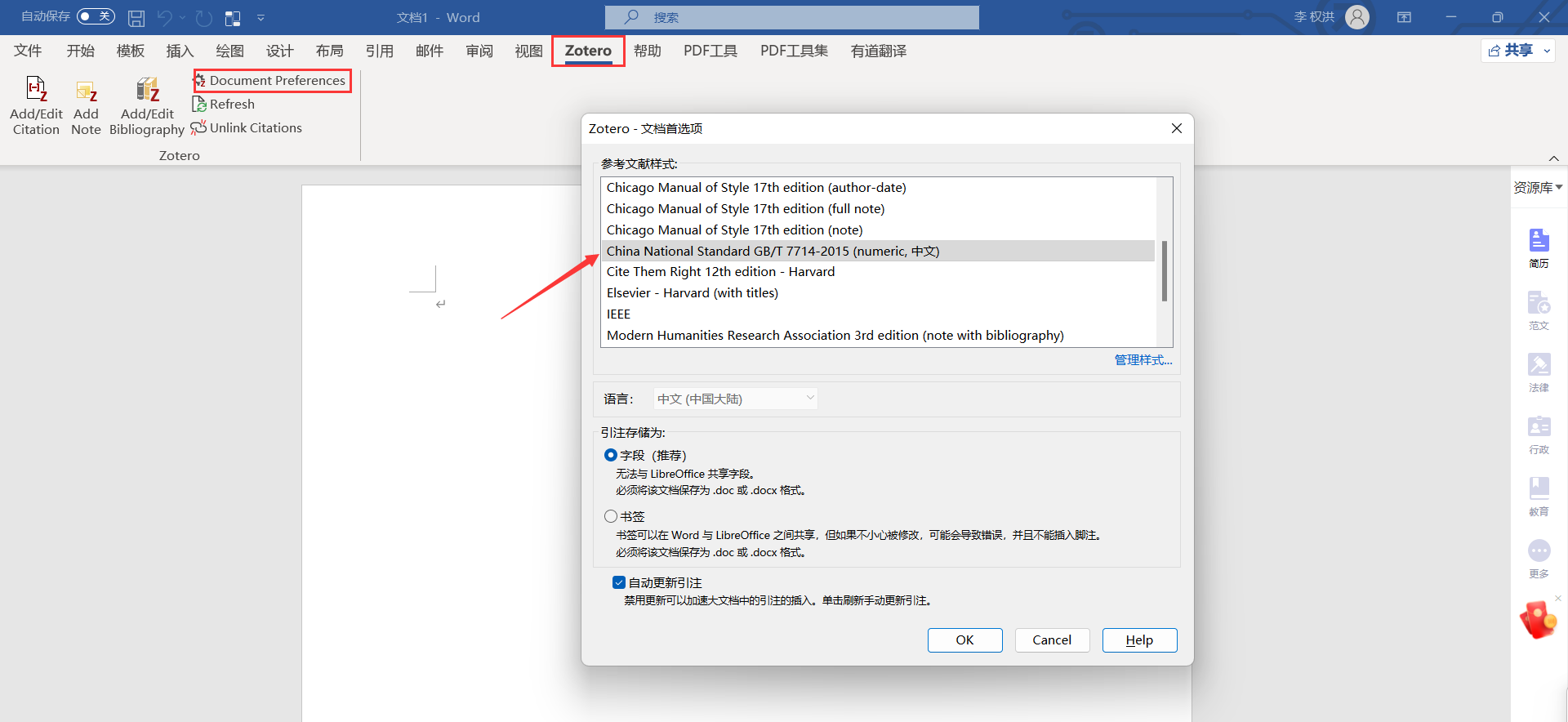Click Unlink Citations
Image resolution: width=1568 pixels, height=722 pixels.
click(247, 127)
